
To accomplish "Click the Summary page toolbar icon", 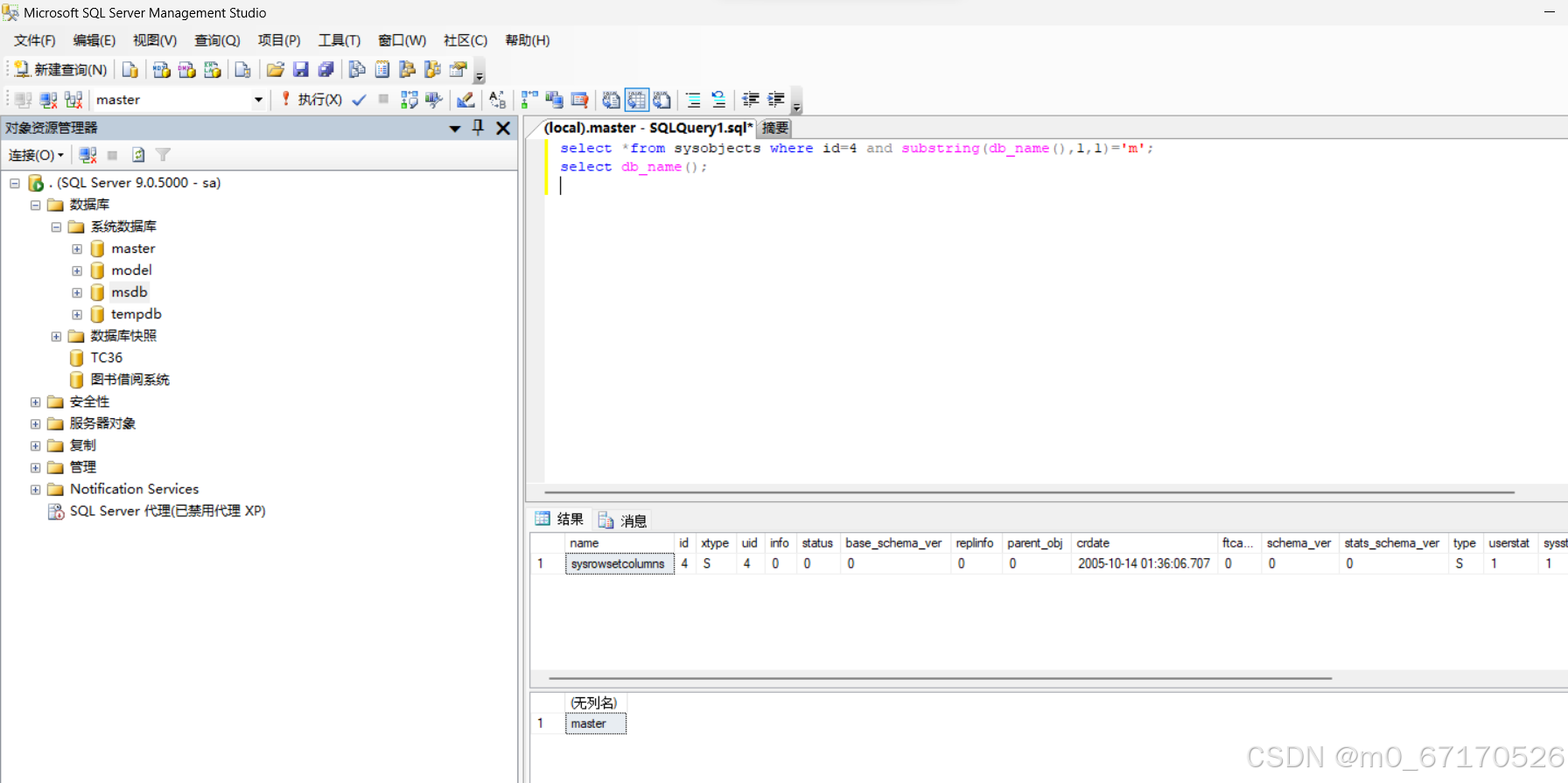I will tap(382, 70).
